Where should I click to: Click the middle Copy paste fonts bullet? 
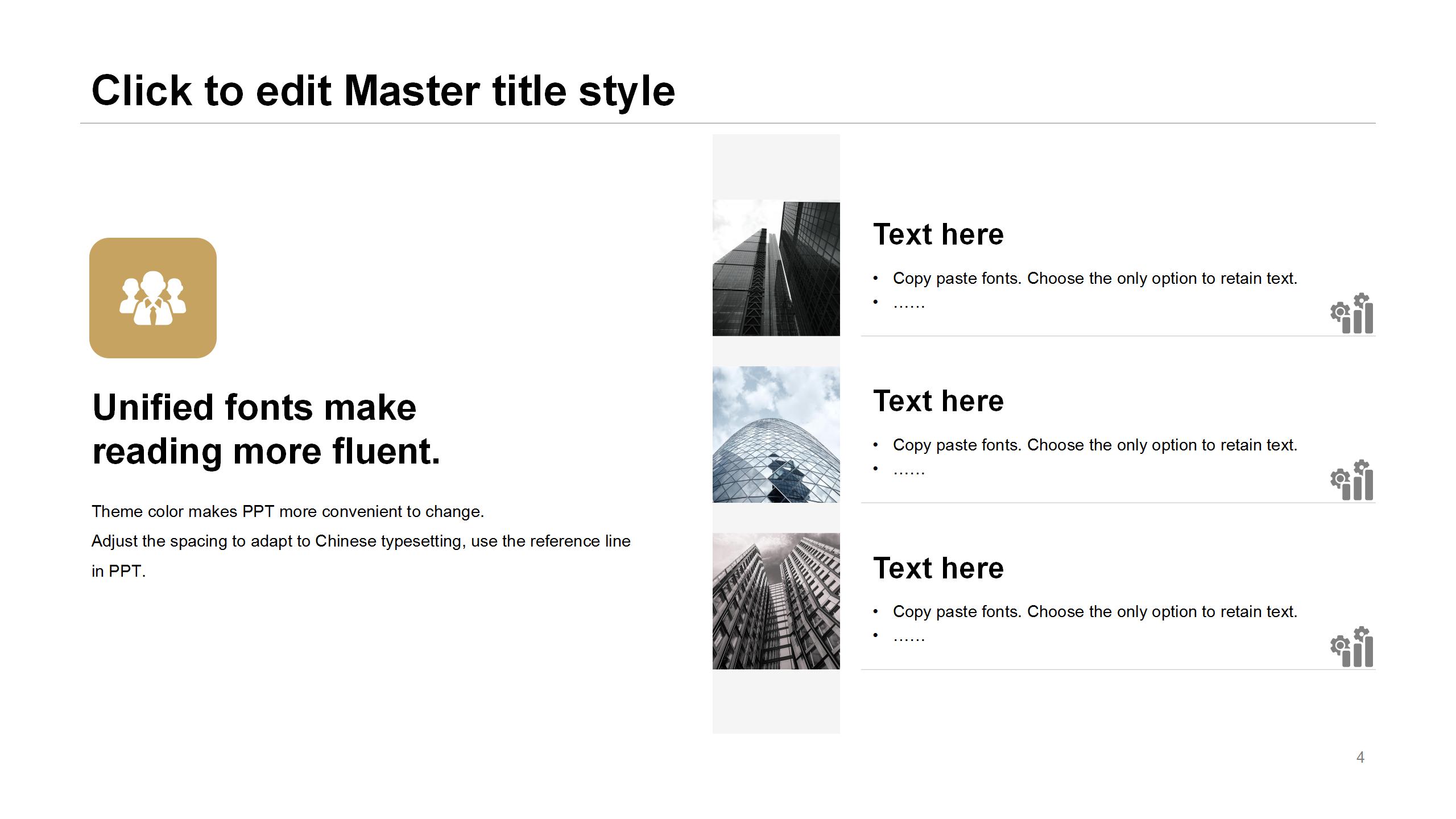1095,445
